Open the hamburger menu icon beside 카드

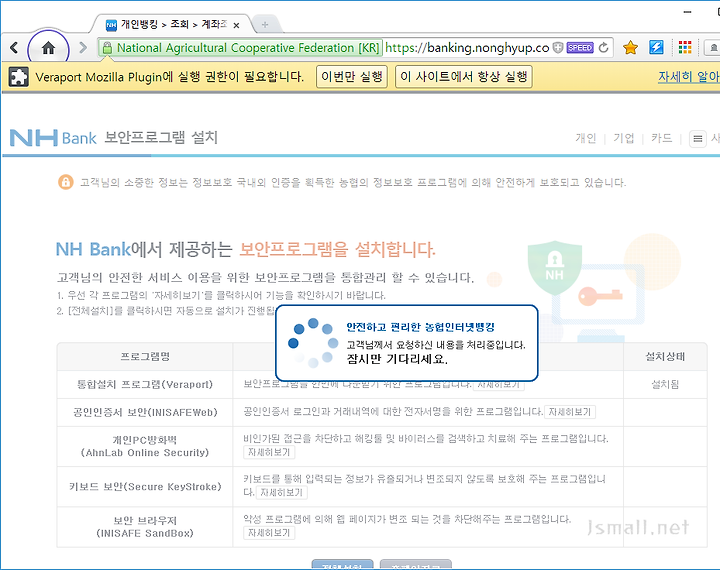698,138
